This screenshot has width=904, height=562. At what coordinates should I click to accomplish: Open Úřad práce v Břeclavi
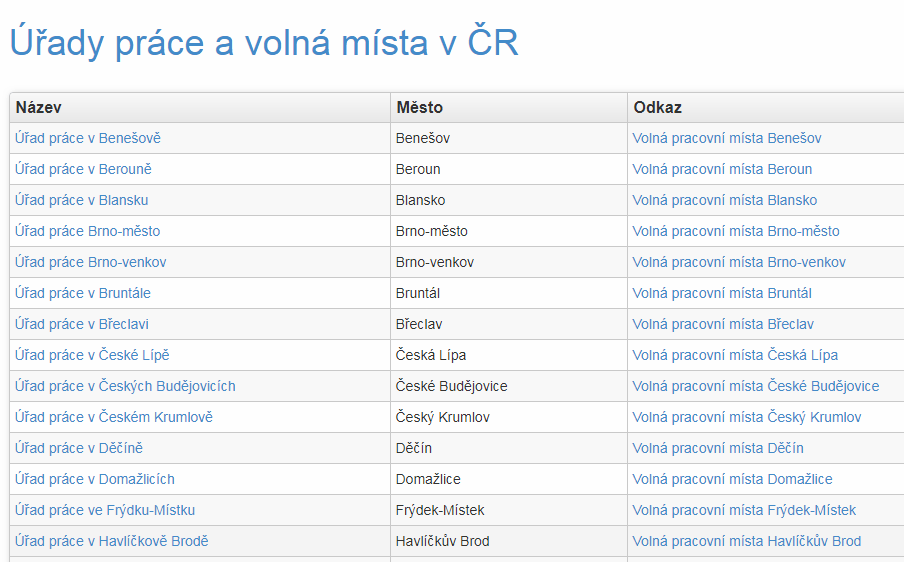(x=82, y=324)
